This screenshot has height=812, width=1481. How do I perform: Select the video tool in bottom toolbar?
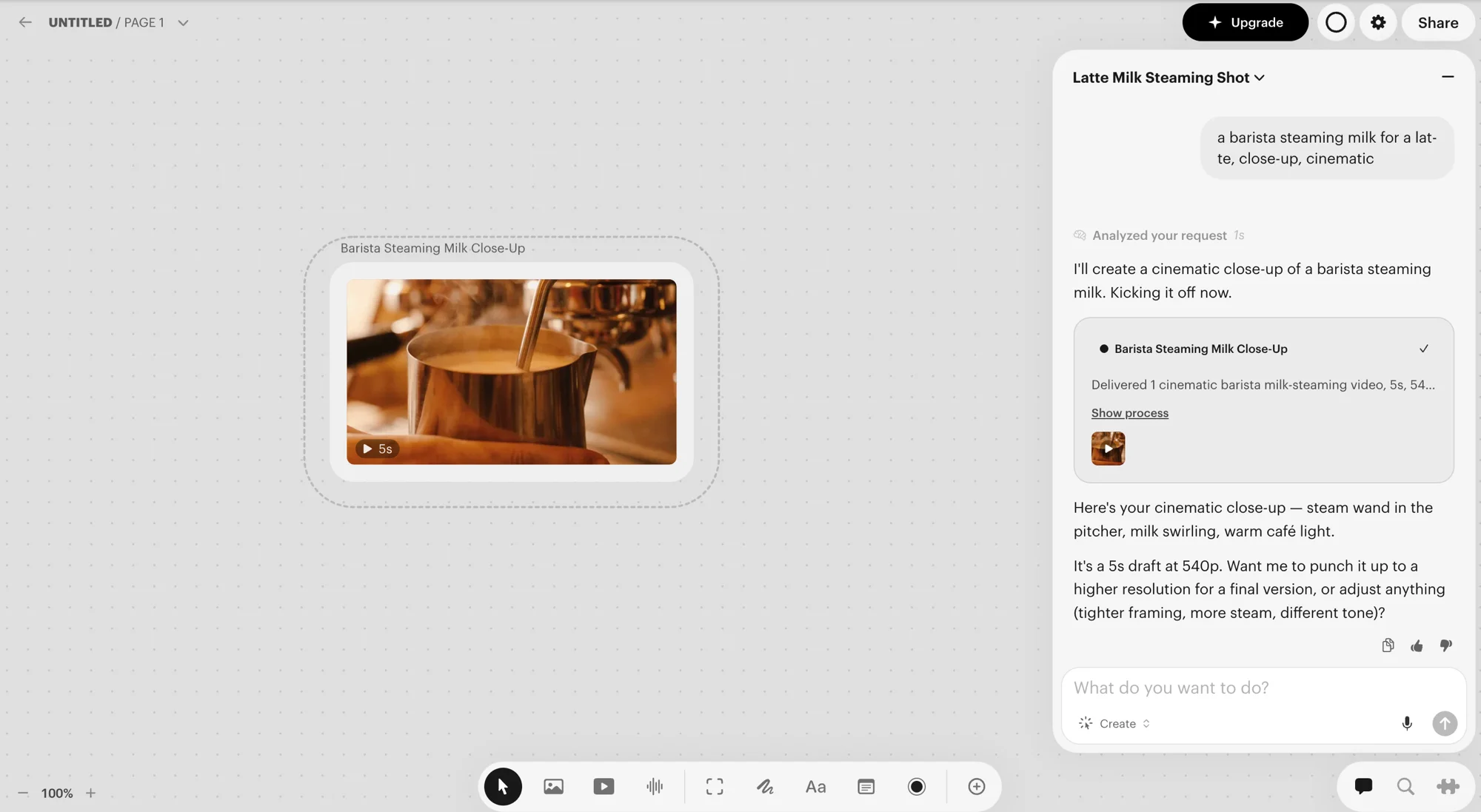[604, 786]
